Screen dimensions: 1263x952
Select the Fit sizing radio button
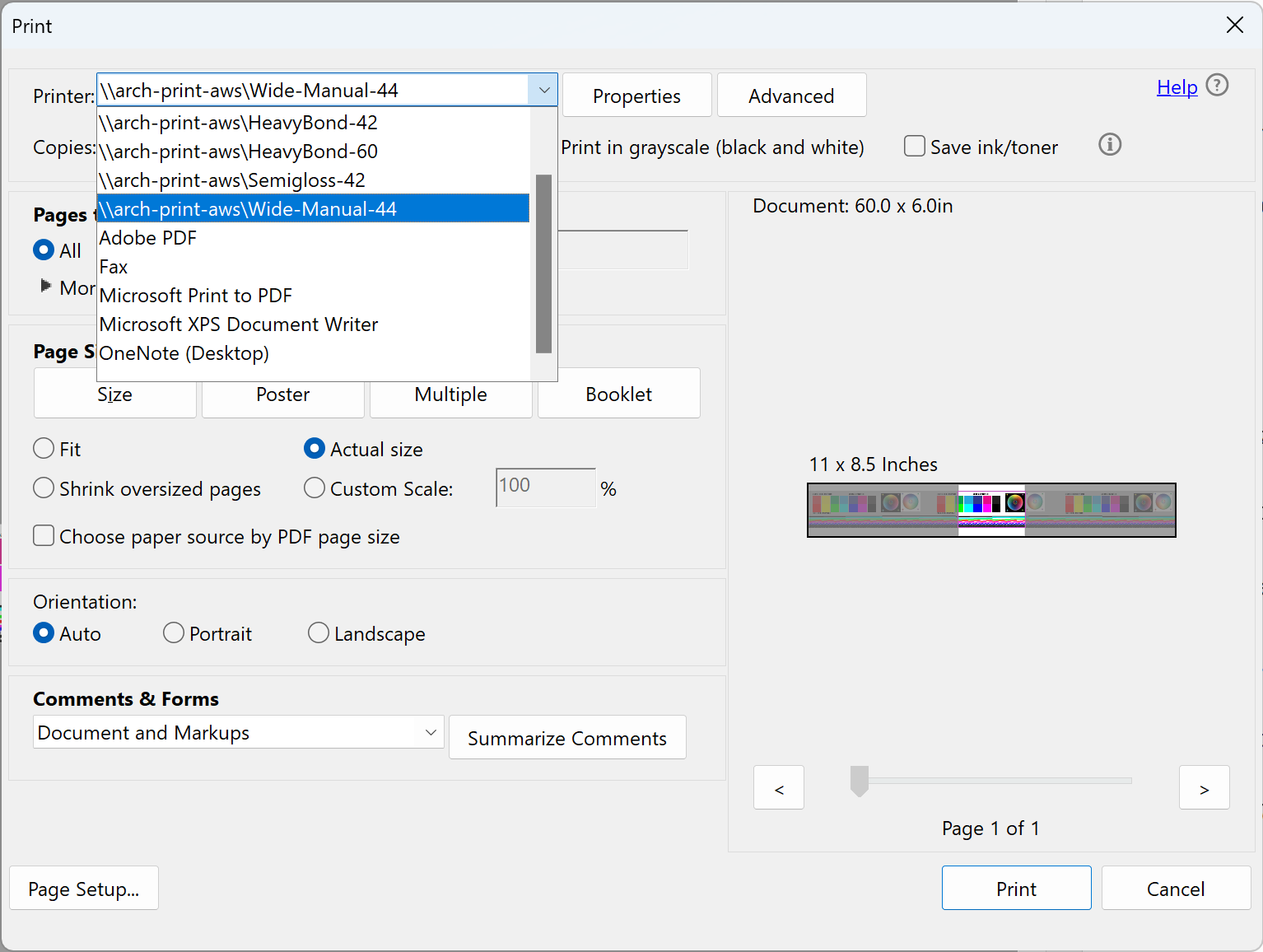(44, 449)
